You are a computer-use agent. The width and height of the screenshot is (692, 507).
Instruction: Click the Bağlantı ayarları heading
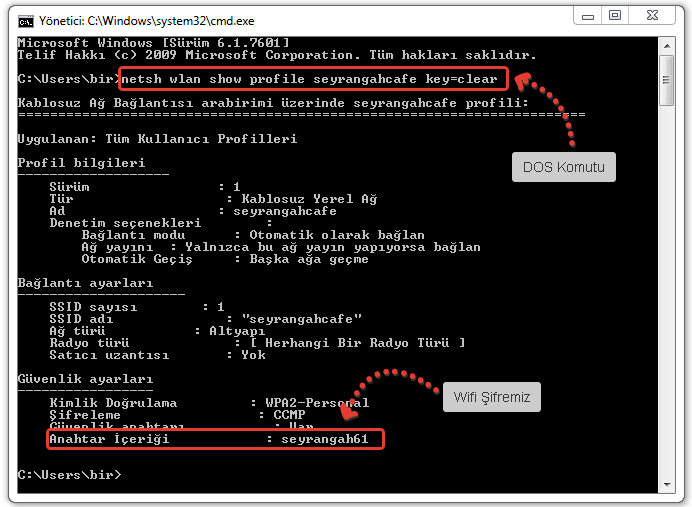(85, 283)
